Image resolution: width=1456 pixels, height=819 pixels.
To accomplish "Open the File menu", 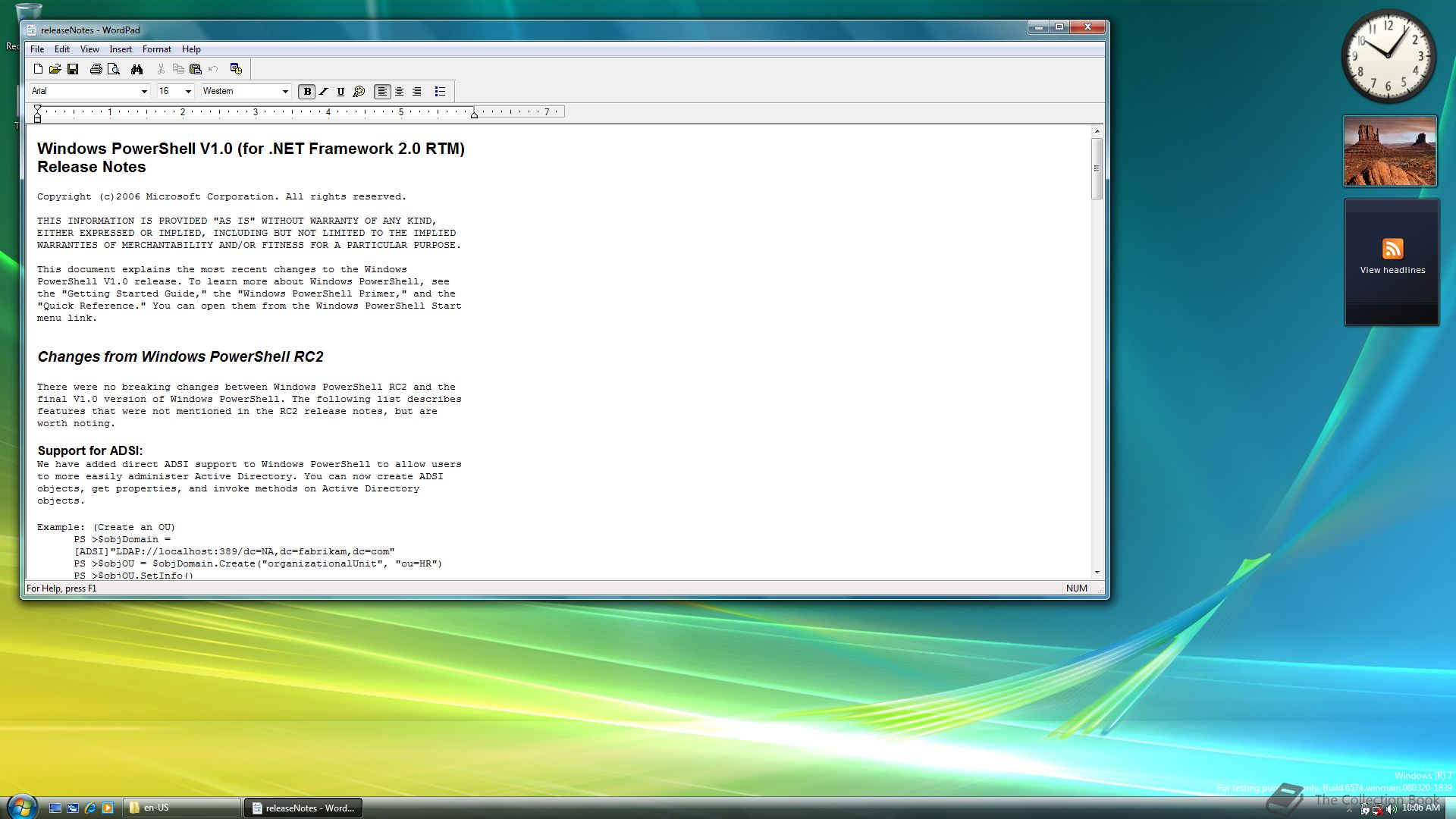I will tap(37, 49).
